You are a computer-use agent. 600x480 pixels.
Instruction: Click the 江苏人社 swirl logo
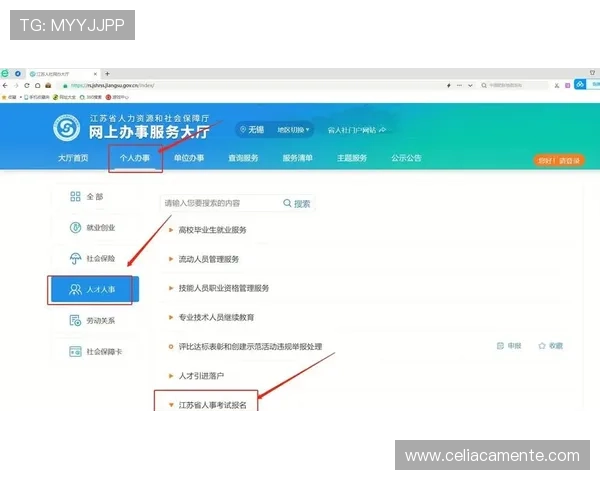point(67,127)
